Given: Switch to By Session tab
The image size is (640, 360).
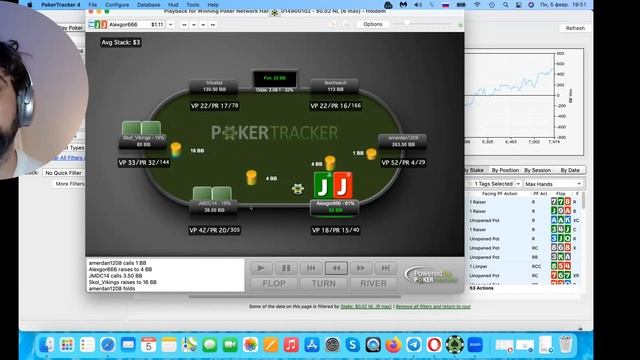Looking at the screenshot, I should 538,170.
